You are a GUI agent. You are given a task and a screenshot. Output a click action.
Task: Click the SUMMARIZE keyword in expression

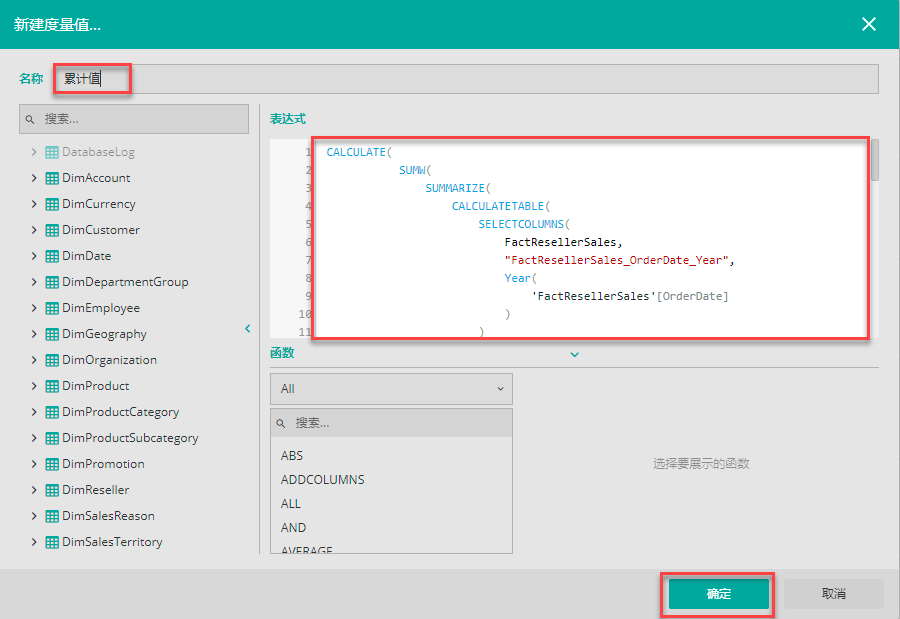coord(455,188)
